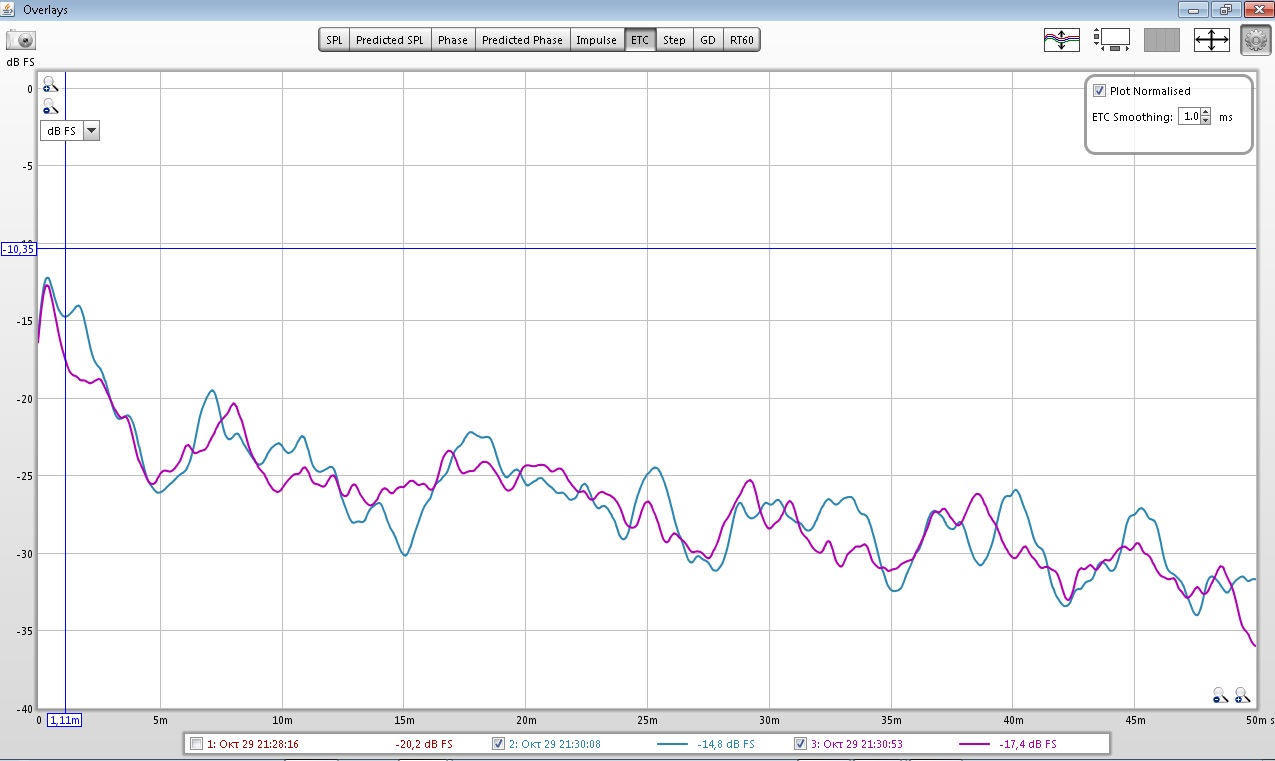Hide trace 3 measured at 21:30:53
Screen dimensions: 1275x761
point(800,744)
